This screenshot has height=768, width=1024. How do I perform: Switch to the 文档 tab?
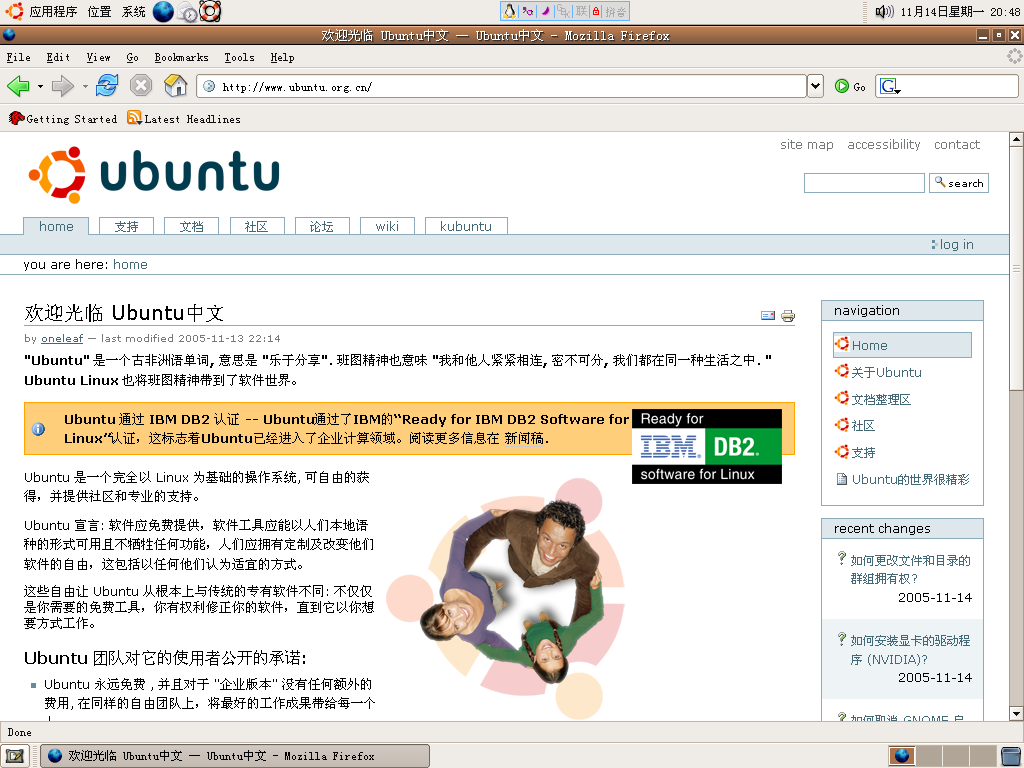click(x=191, y=226)
